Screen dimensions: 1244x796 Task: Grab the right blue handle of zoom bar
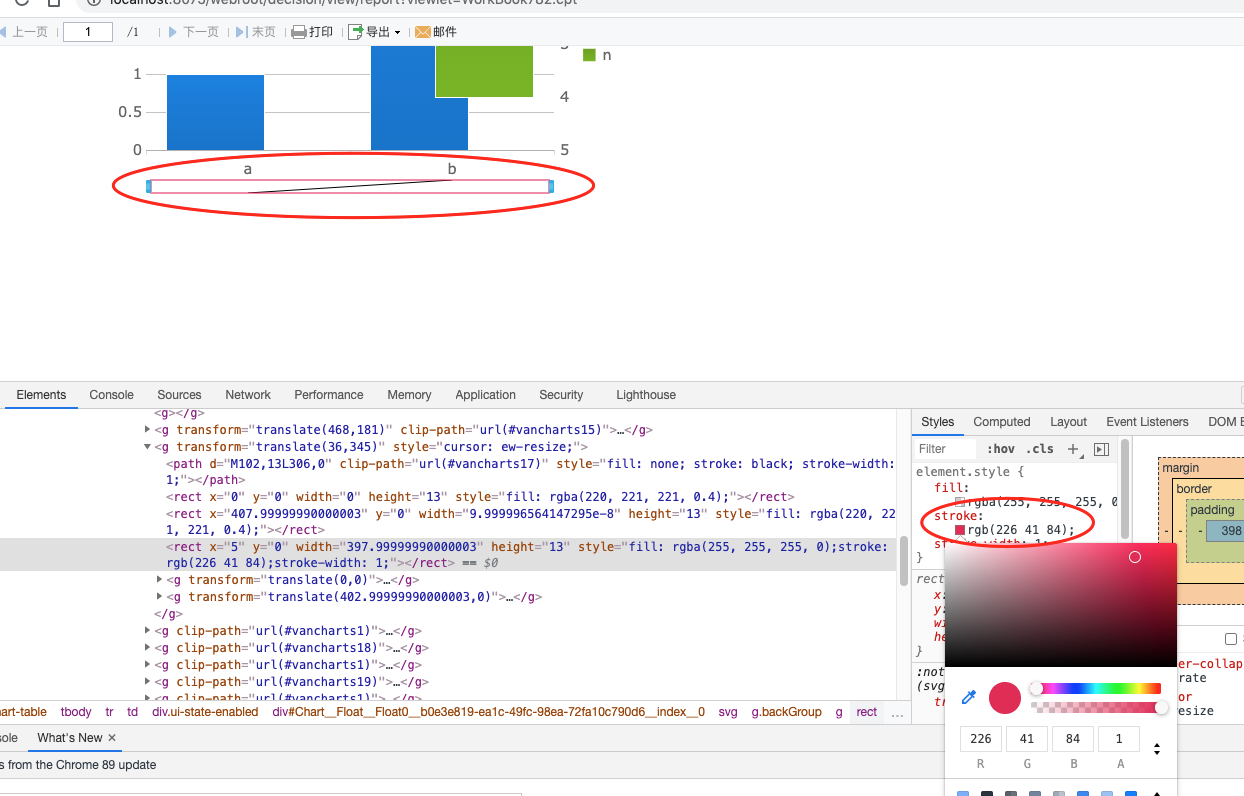click(550, 186)
